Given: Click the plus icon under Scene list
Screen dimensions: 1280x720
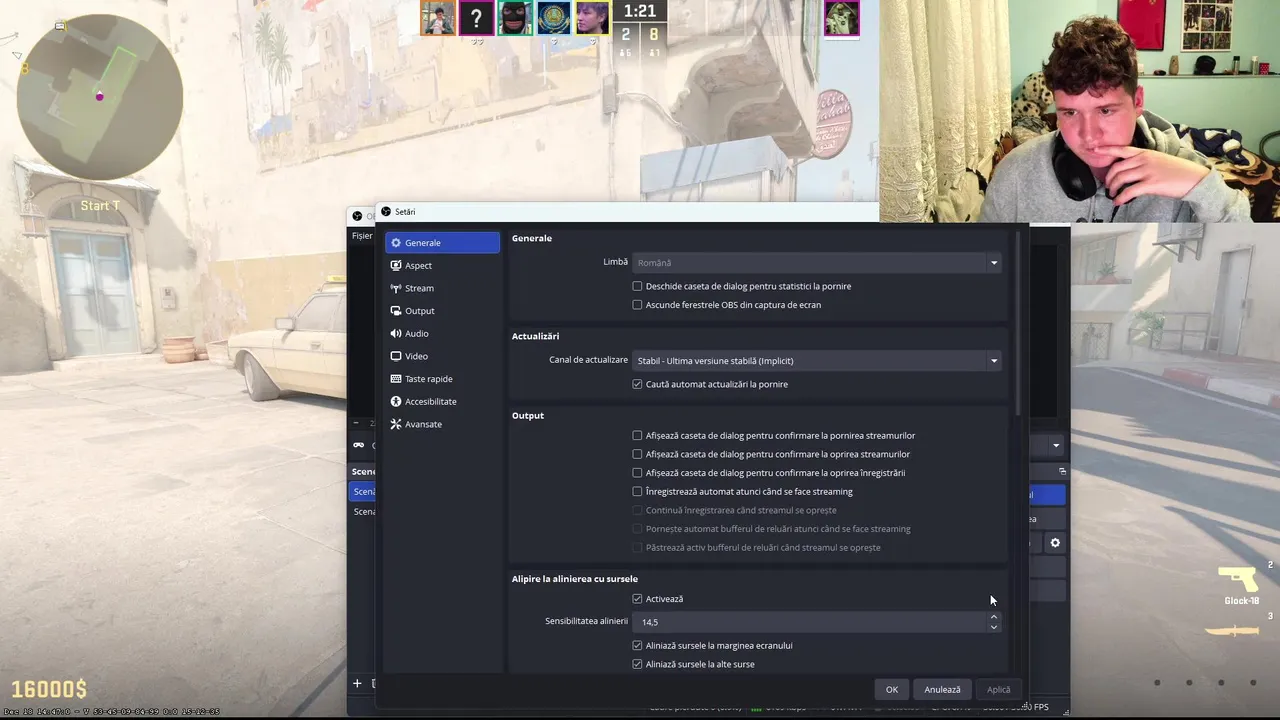Looking at the screenshot, I should (357, 684).
